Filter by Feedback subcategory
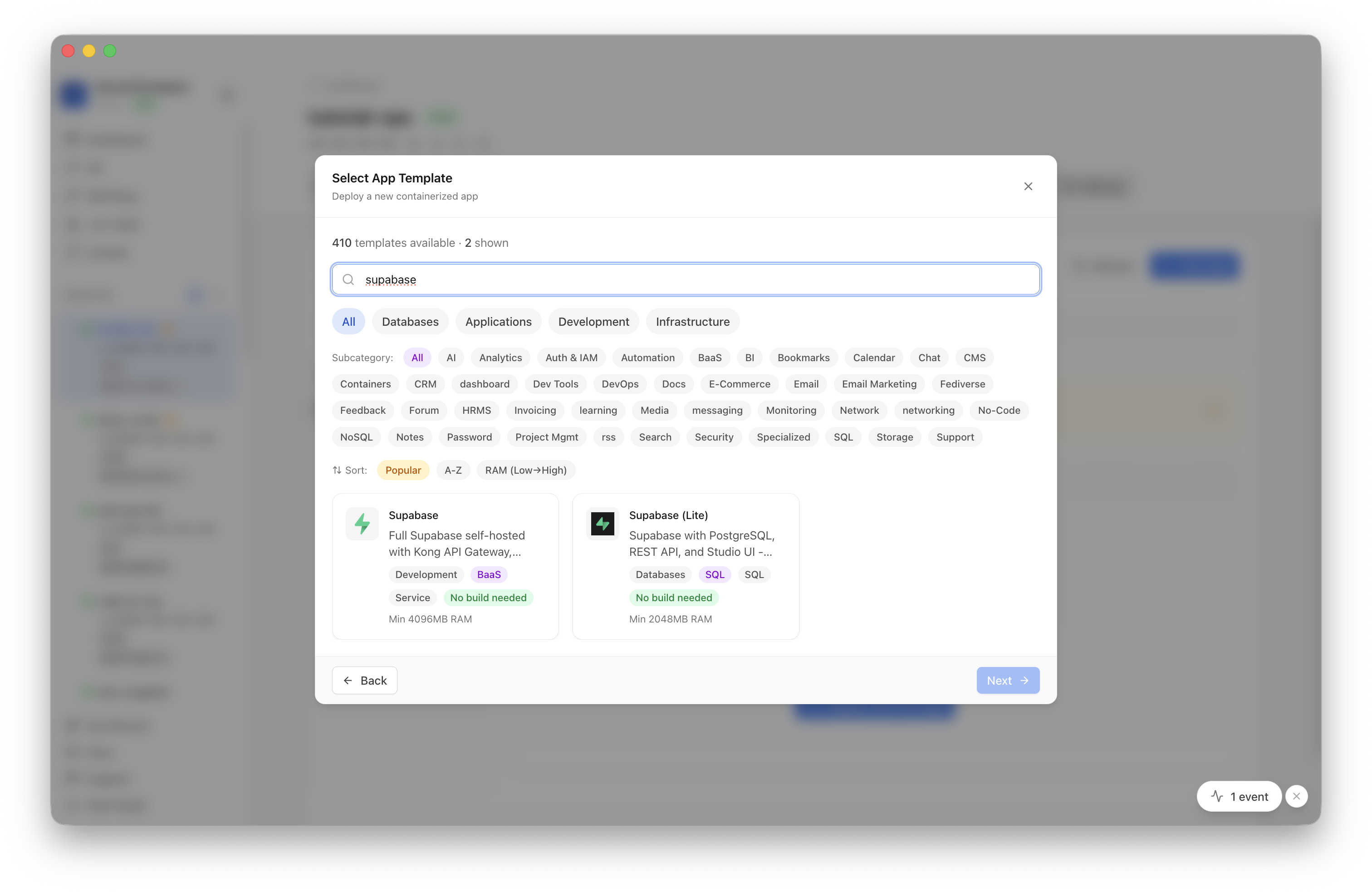This screenshot has width=1372, height=892. [x=363, y=411]
